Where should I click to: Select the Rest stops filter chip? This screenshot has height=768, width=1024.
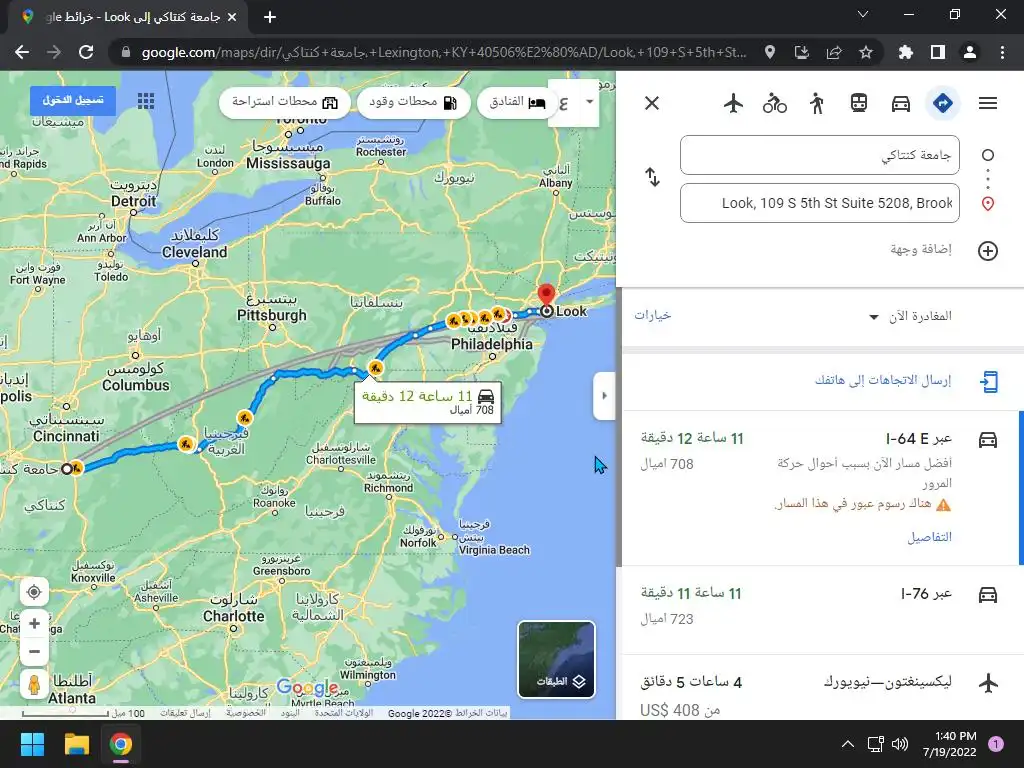(285, 103)
